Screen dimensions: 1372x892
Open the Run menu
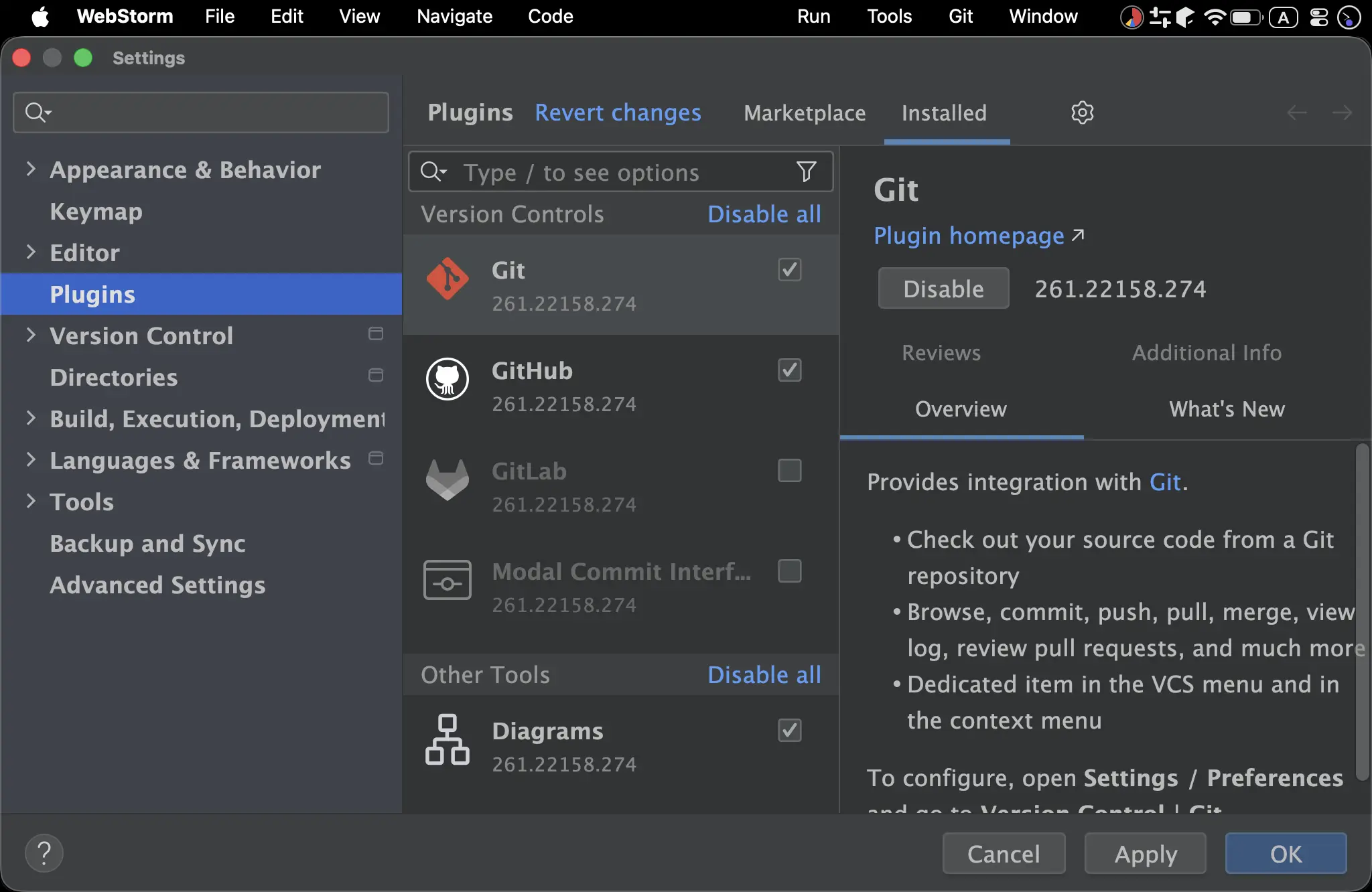pos(813,16)
